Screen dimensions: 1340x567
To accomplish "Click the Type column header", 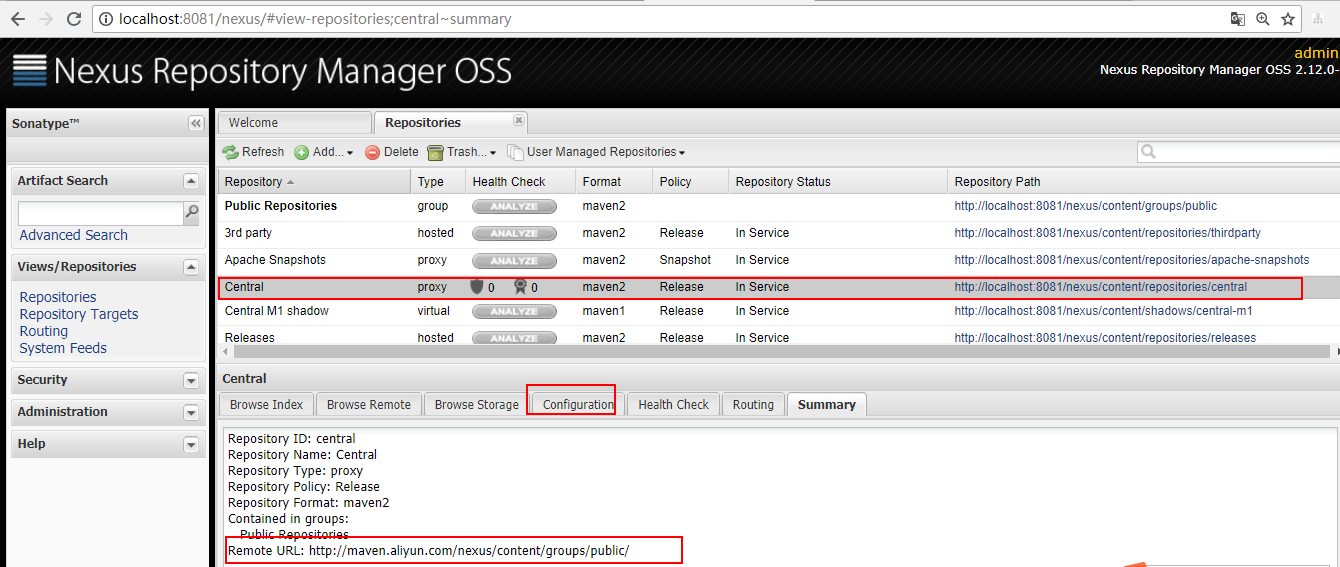I will 438,182.
